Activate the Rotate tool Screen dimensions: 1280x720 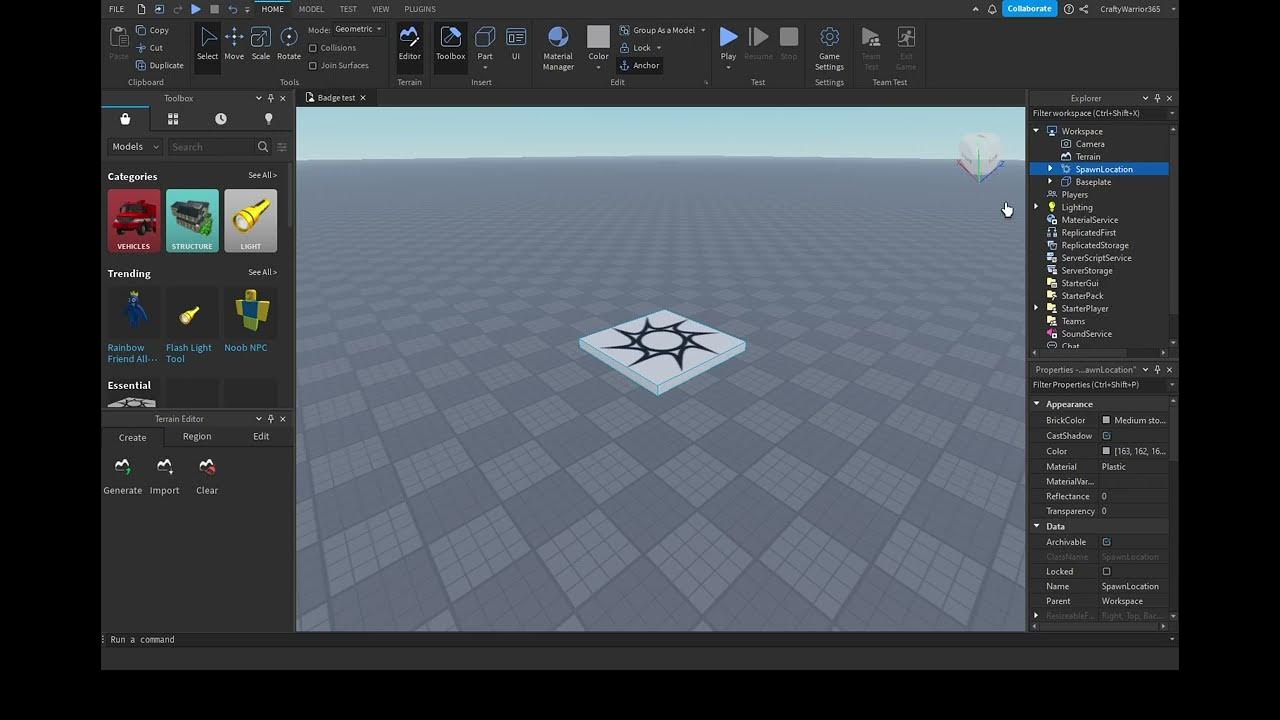289,44
